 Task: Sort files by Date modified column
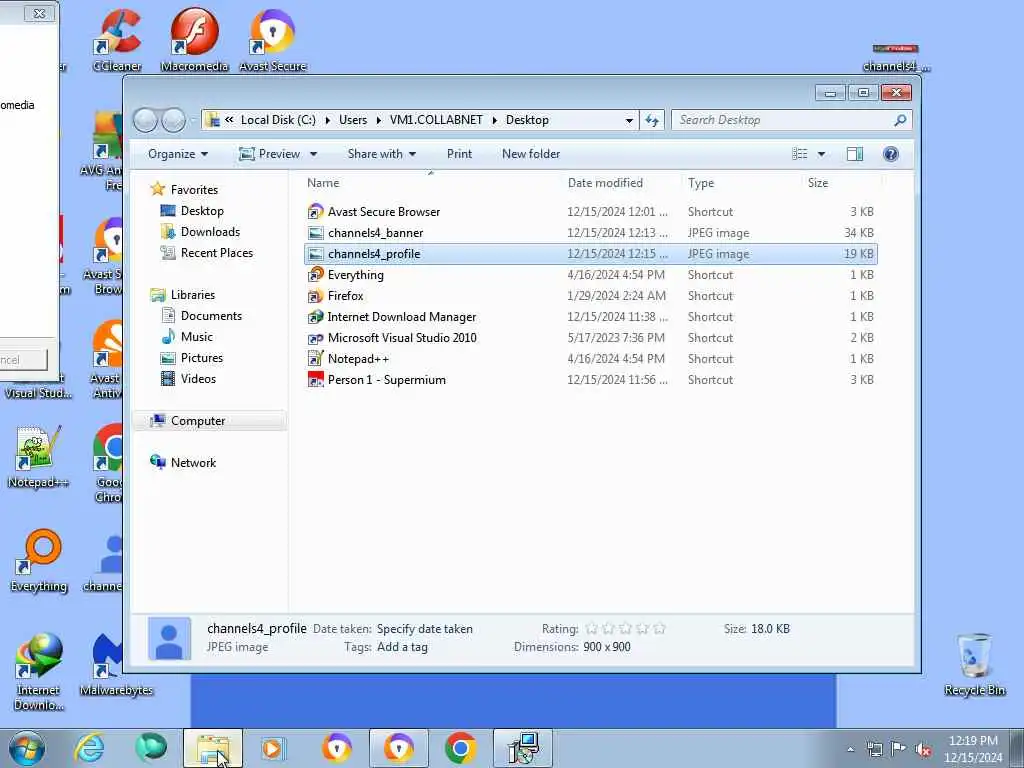(x=605, y=183)
